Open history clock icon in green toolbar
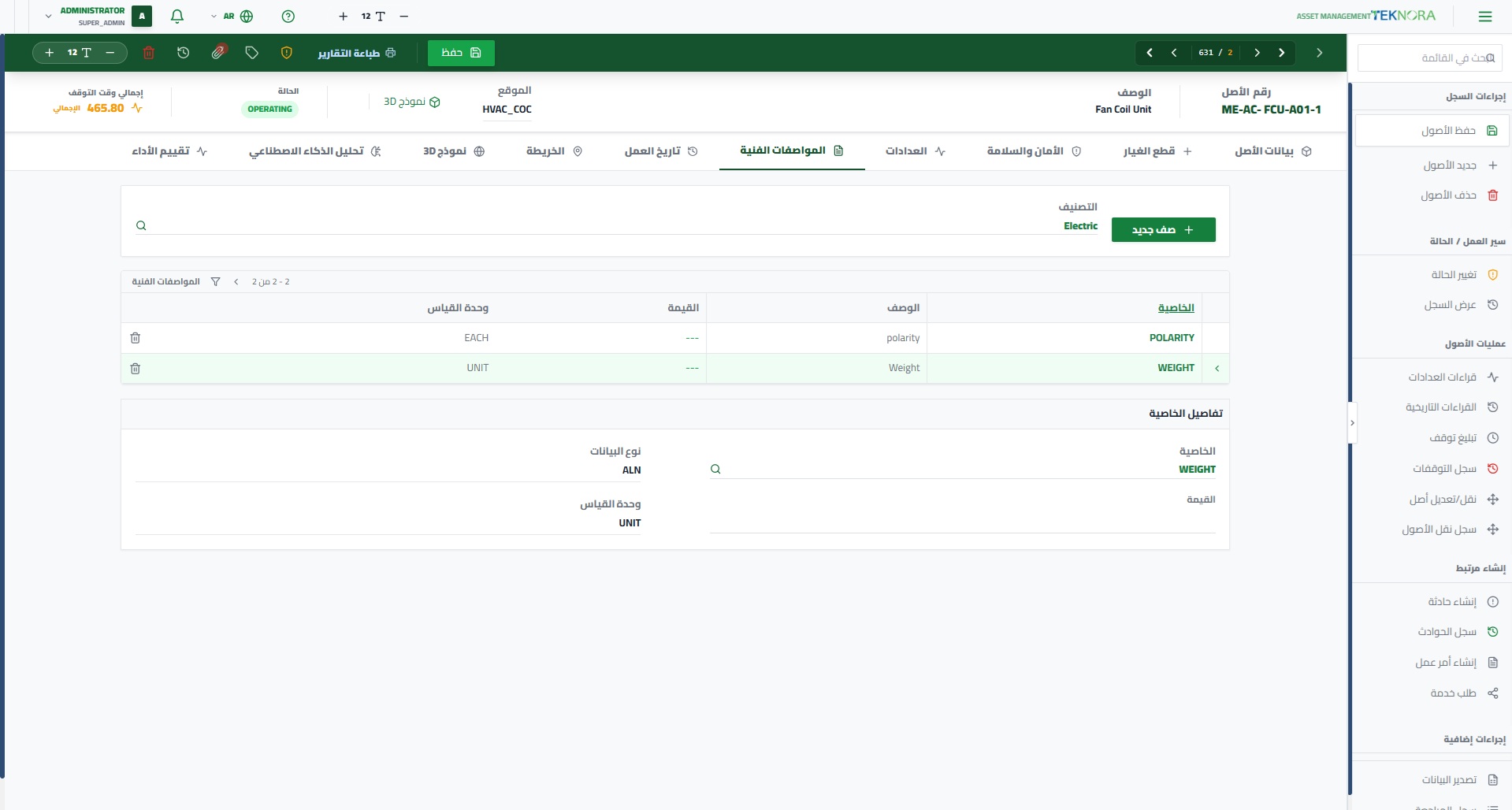The width and height of the screenshot is (1512, 810). coord(184,53)
